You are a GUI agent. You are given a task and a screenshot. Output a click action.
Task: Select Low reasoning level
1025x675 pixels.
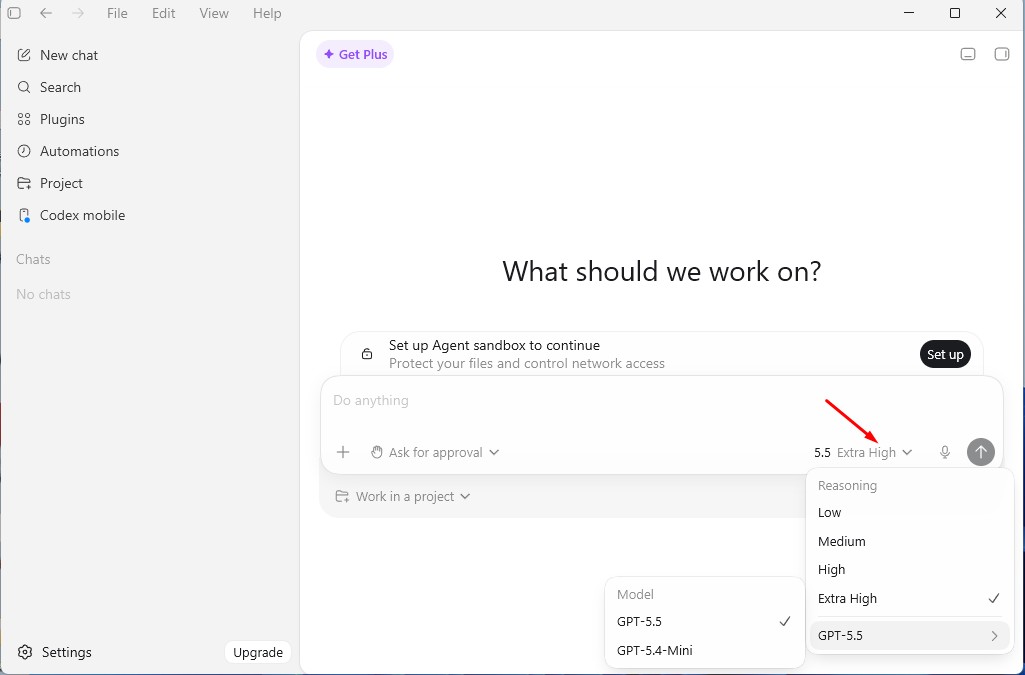pyautogui.click(x=909, y=513)
